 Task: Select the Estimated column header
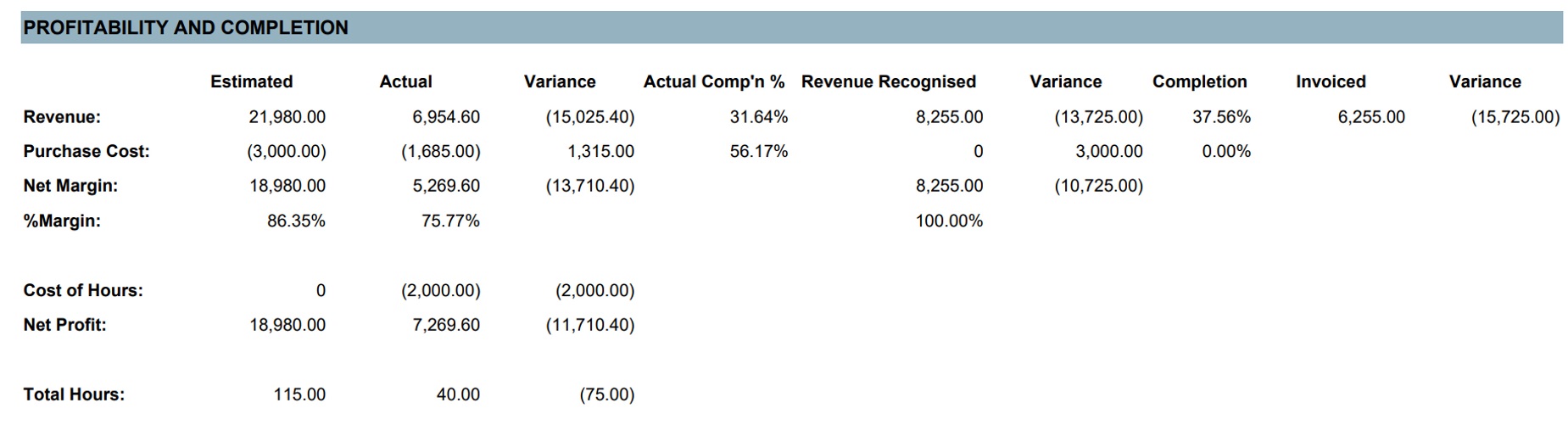[x=251, y=81]
